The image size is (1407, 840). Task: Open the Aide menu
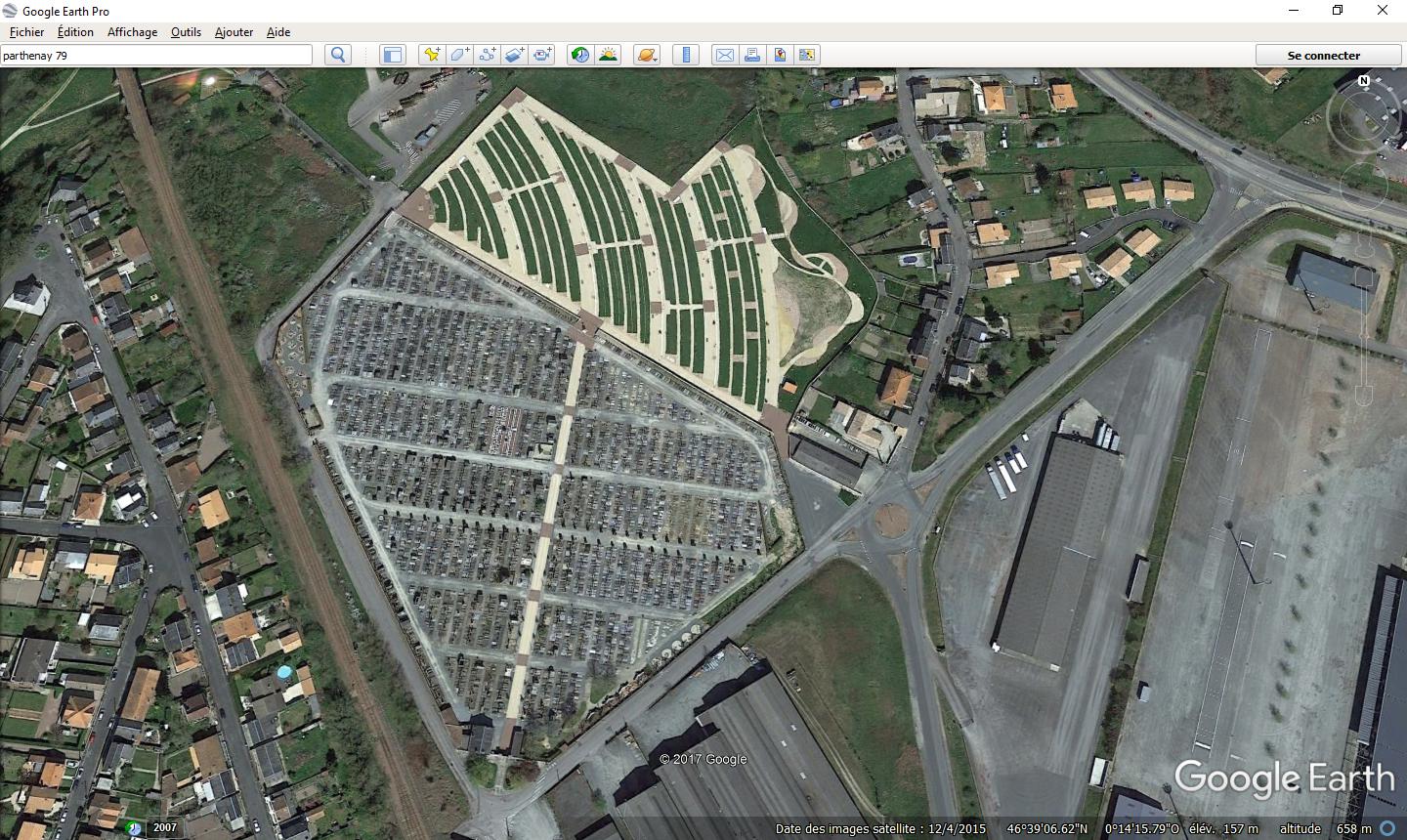278,32
